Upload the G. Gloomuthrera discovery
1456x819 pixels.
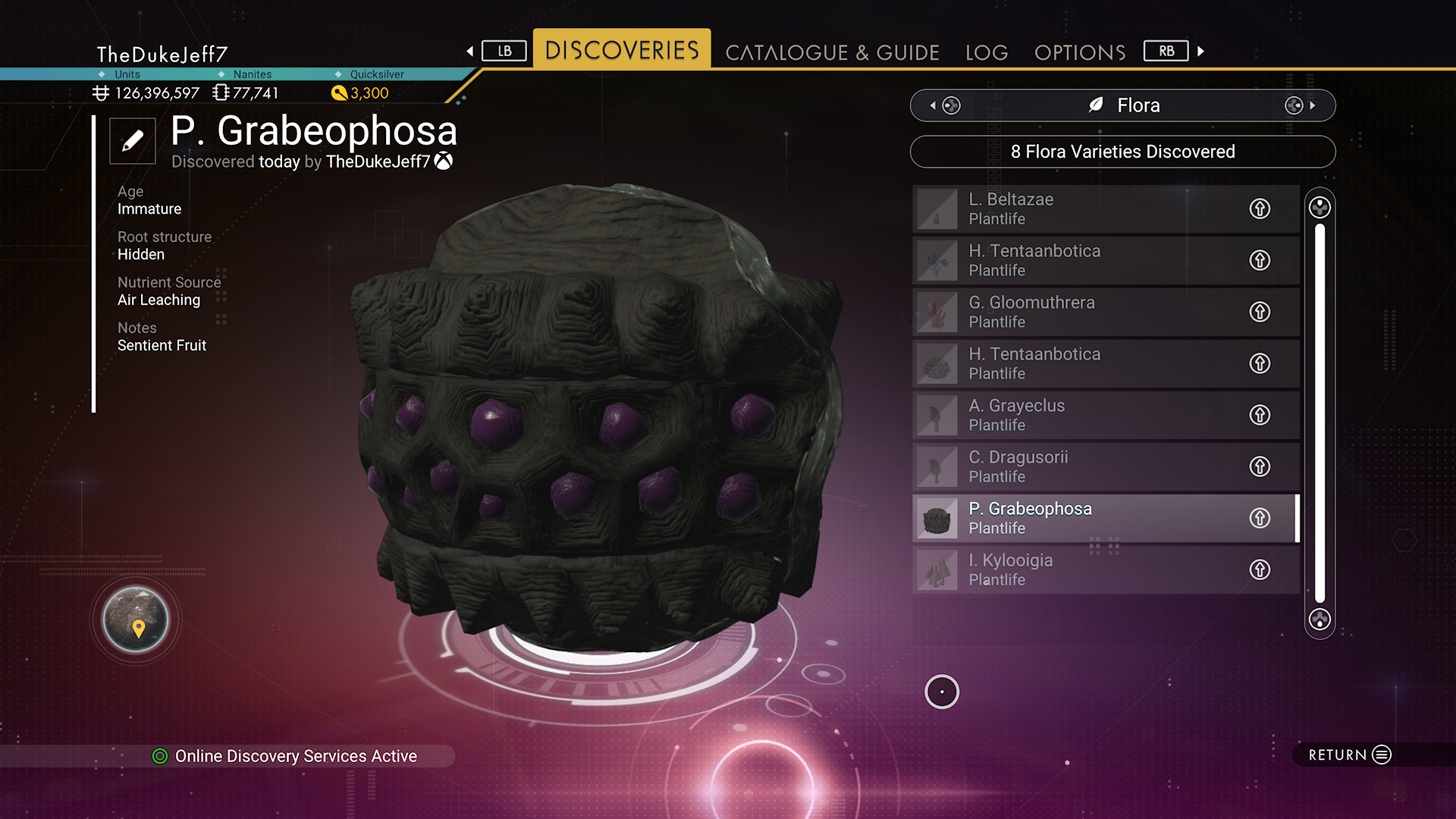pyautogui.click(x=1260, y=312)
